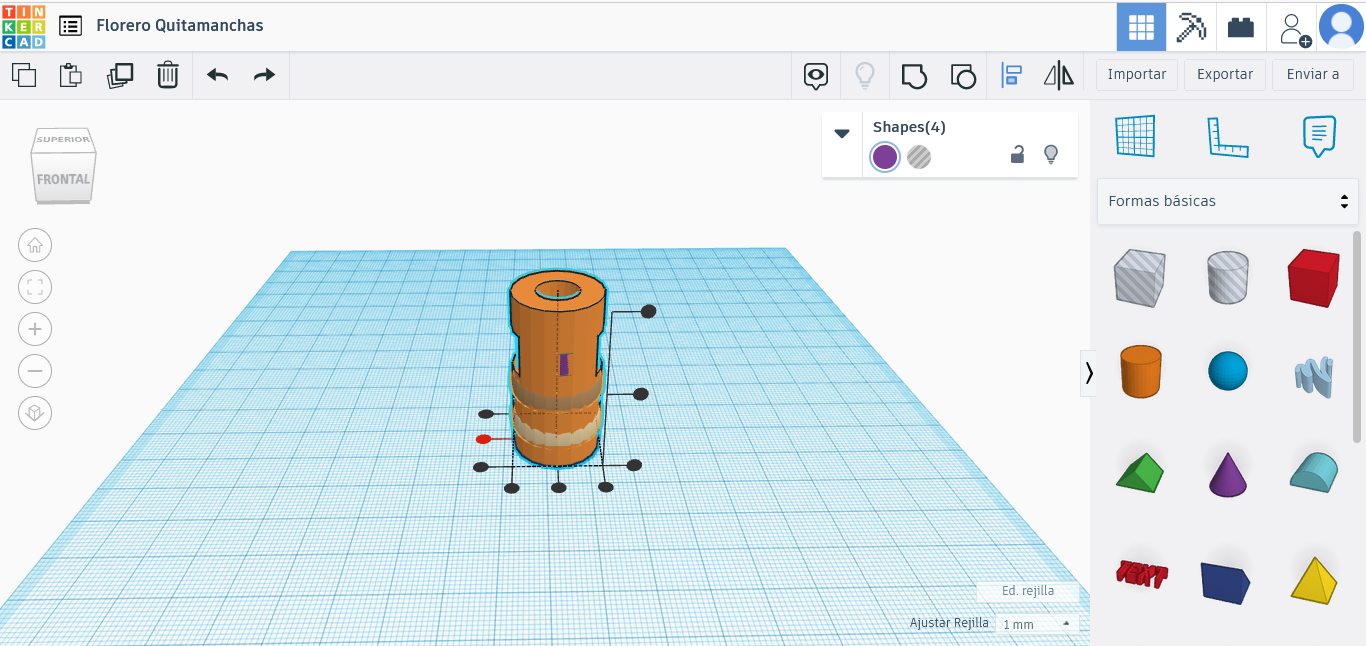Delete selection with trash icon
This screenshot has height=646, width=1366.
(168, 75)
